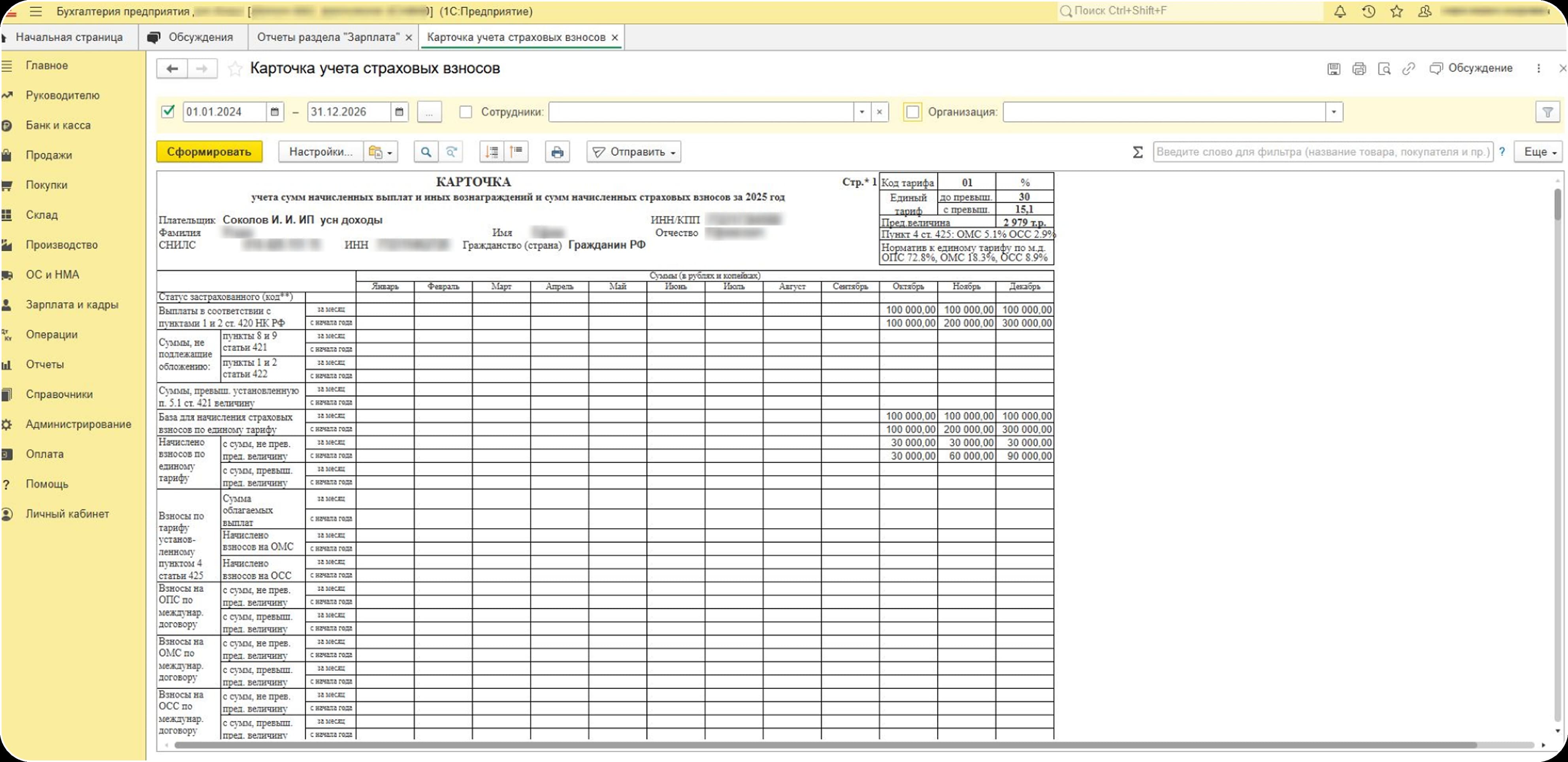Viewport: 1568px width, 762px height.
Task: Open the Отчеты section
Action: coord(44,365)
